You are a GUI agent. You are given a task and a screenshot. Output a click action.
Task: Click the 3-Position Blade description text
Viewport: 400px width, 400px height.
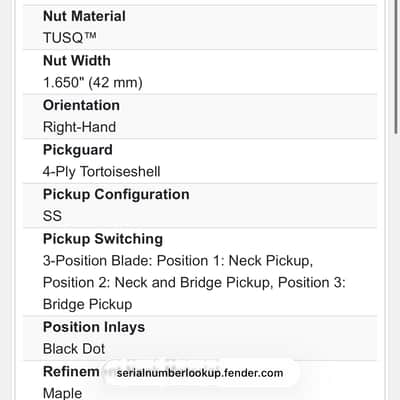178,261
